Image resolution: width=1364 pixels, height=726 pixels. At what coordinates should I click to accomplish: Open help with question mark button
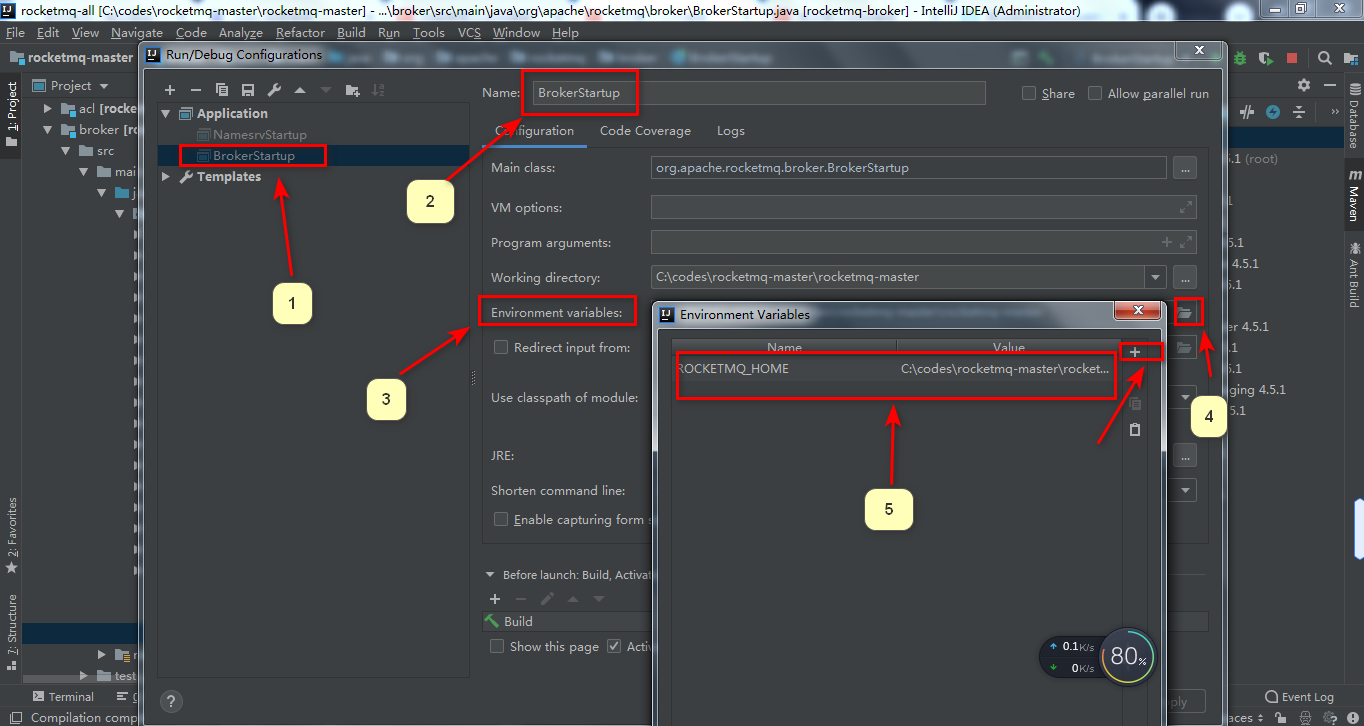(x=171, y=701)
